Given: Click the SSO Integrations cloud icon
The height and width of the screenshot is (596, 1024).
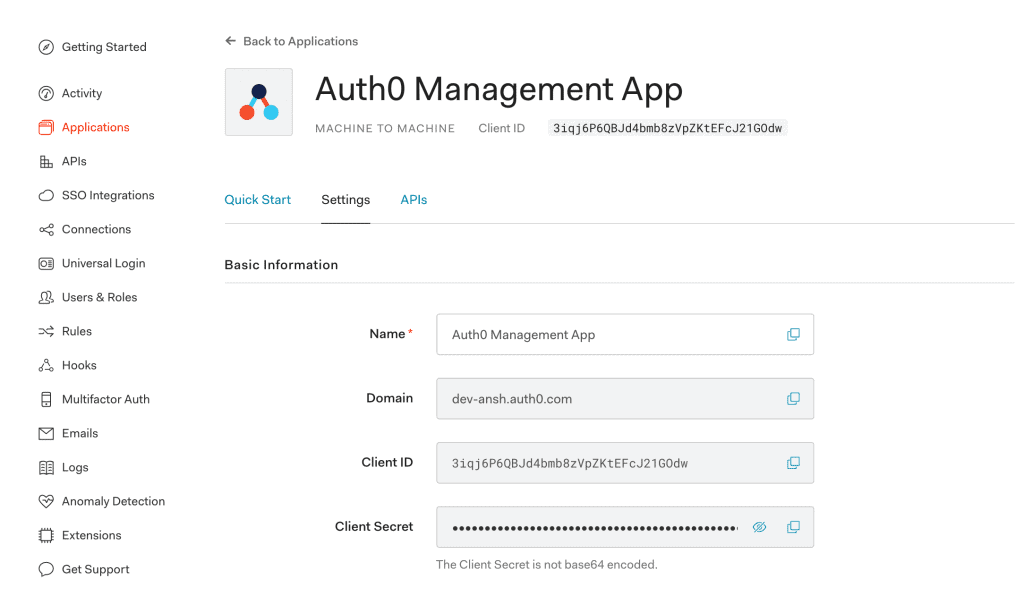Looking at the screenshot, I should [46, 195].
